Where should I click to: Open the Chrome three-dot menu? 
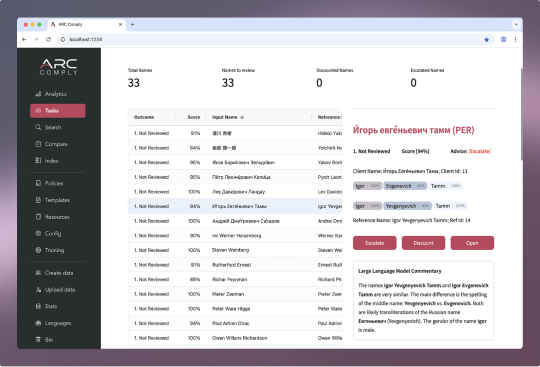(516, 39)
